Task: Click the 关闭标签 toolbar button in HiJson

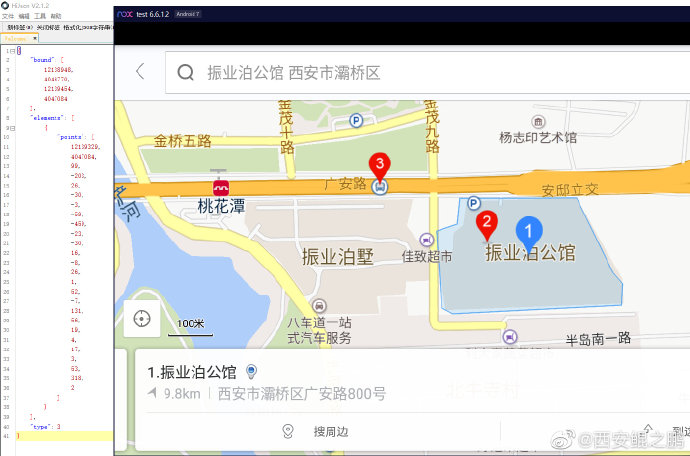Action: [x=48, y=27]
